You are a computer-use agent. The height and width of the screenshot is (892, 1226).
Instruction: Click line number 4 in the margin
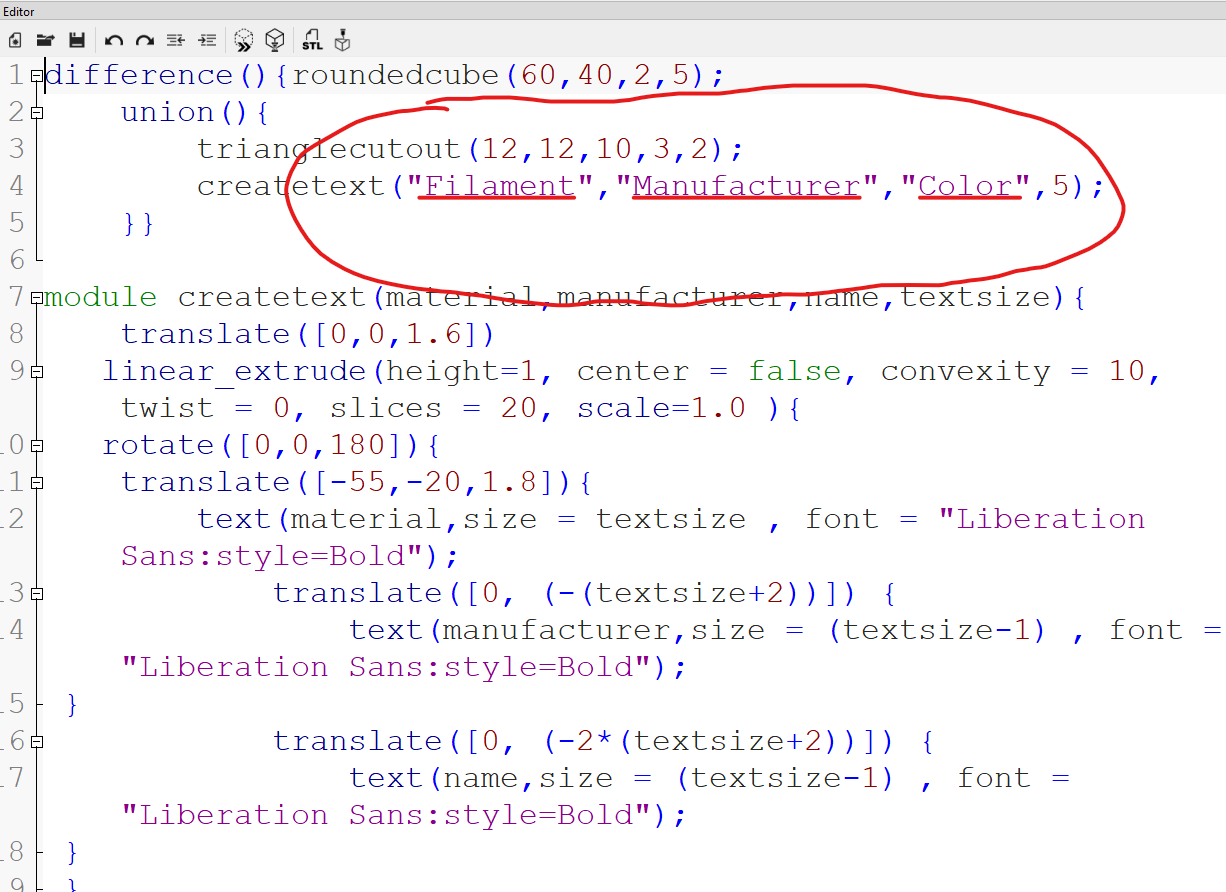point(16,186)
